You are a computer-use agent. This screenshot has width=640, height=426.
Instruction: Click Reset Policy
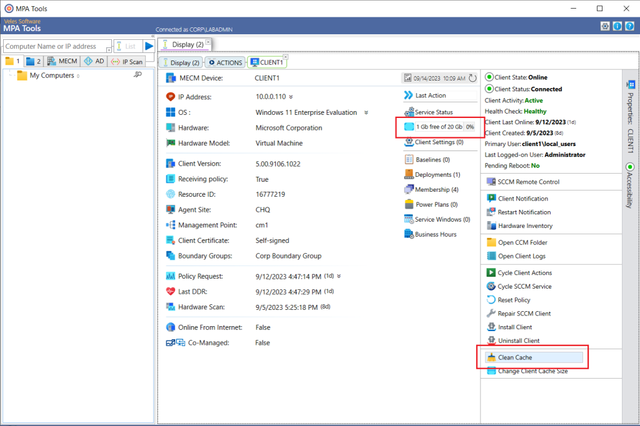coord(509,300)
